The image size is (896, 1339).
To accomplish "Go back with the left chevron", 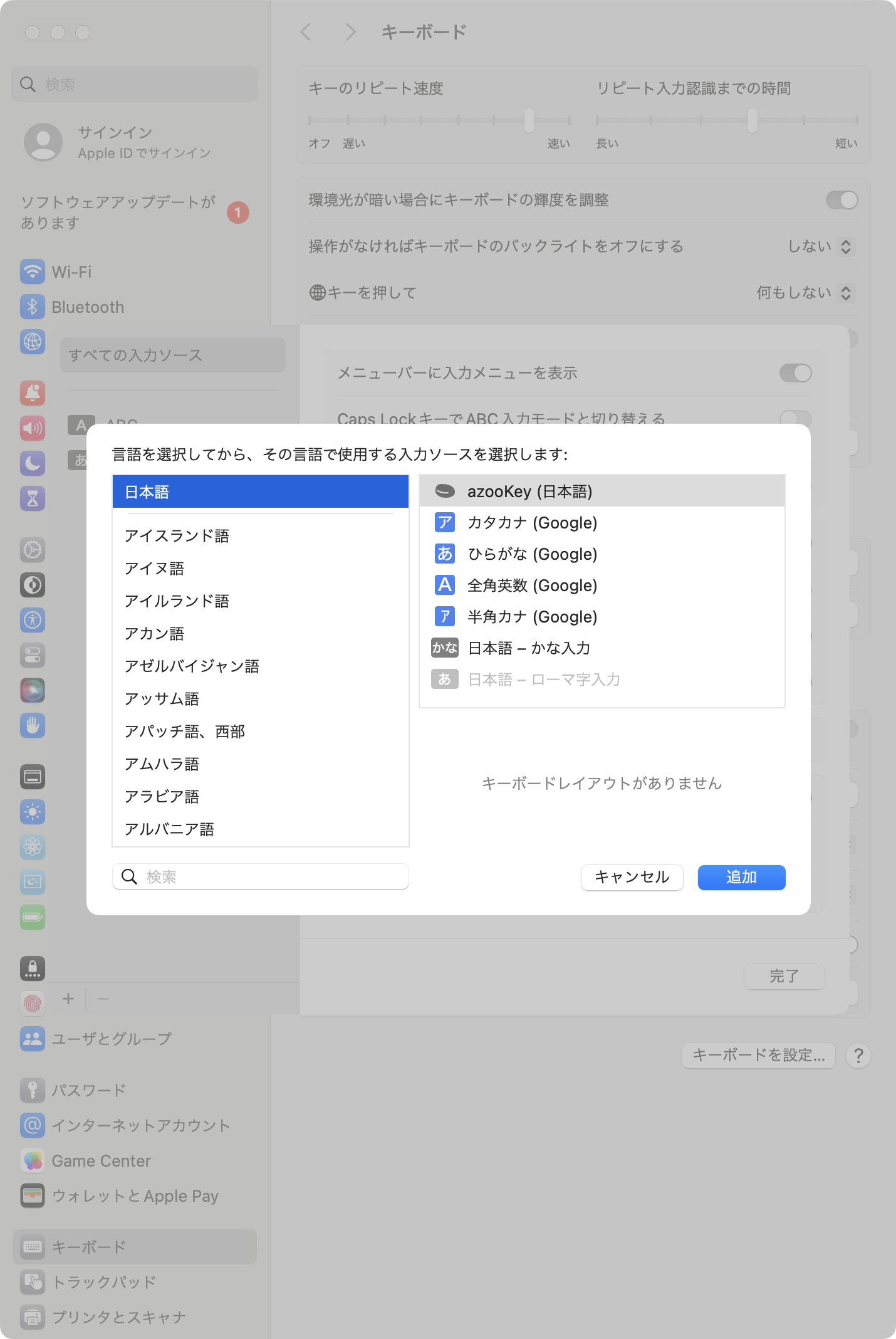I will (306, 32).
